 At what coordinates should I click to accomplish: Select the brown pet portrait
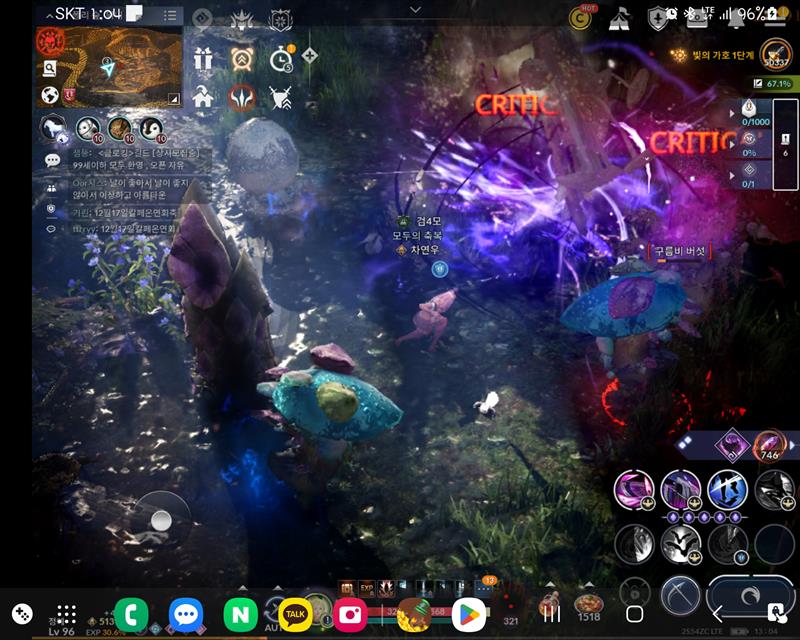coord(119,129)
